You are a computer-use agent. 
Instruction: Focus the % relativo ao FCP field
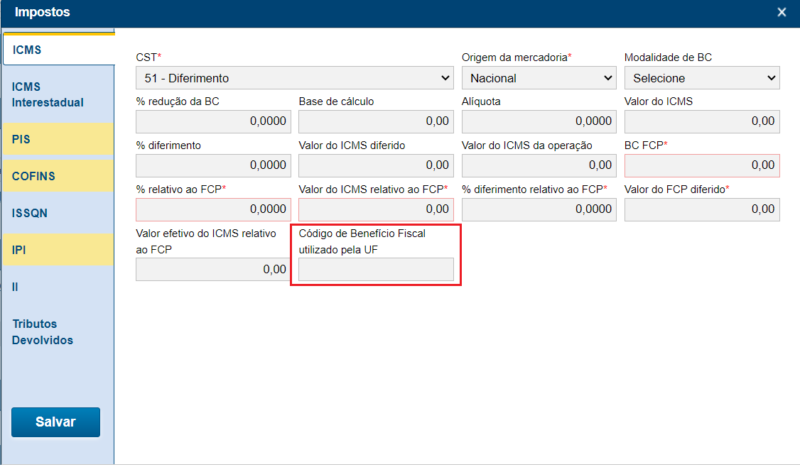212,209
